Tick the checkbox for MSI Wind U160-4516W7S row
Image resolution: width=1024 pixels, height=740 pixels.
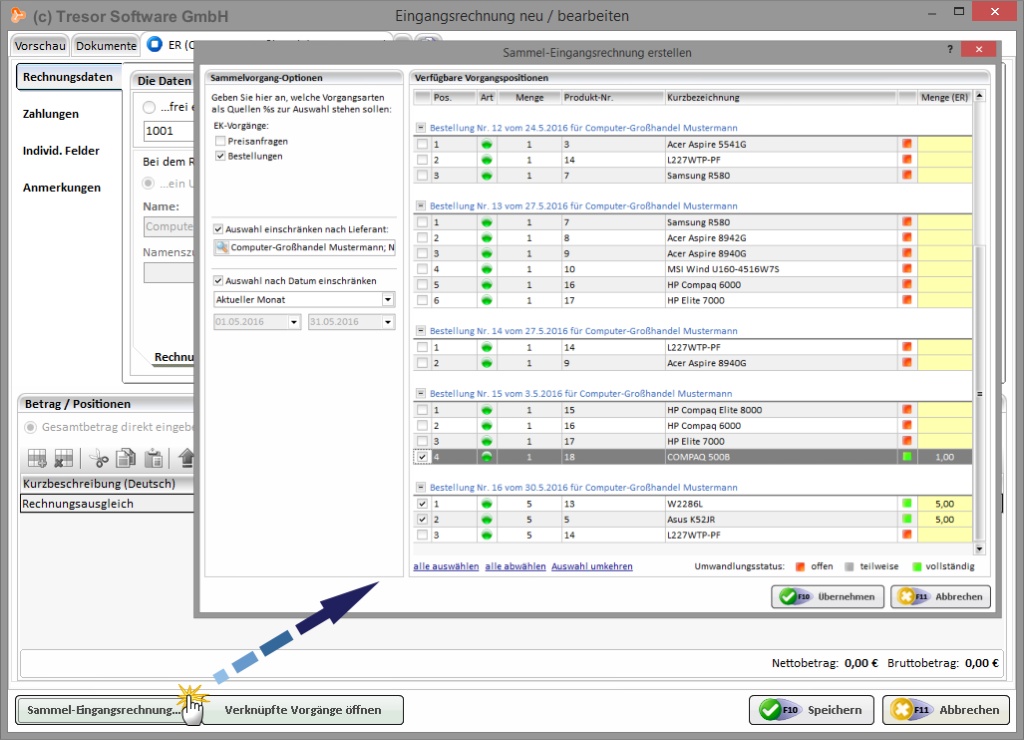pos(422,269)
